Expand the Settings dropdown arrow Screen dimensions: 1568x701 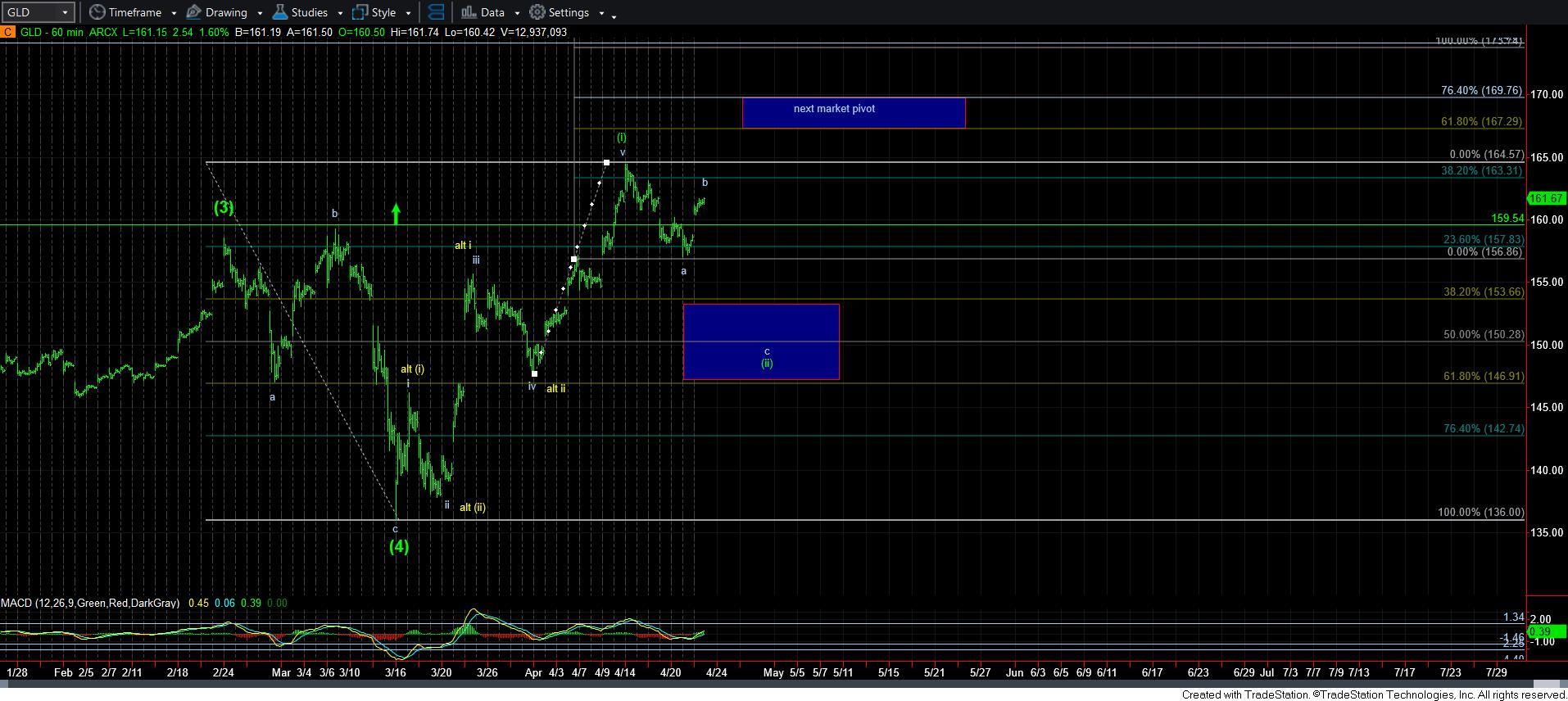click(x=601, y=13)
